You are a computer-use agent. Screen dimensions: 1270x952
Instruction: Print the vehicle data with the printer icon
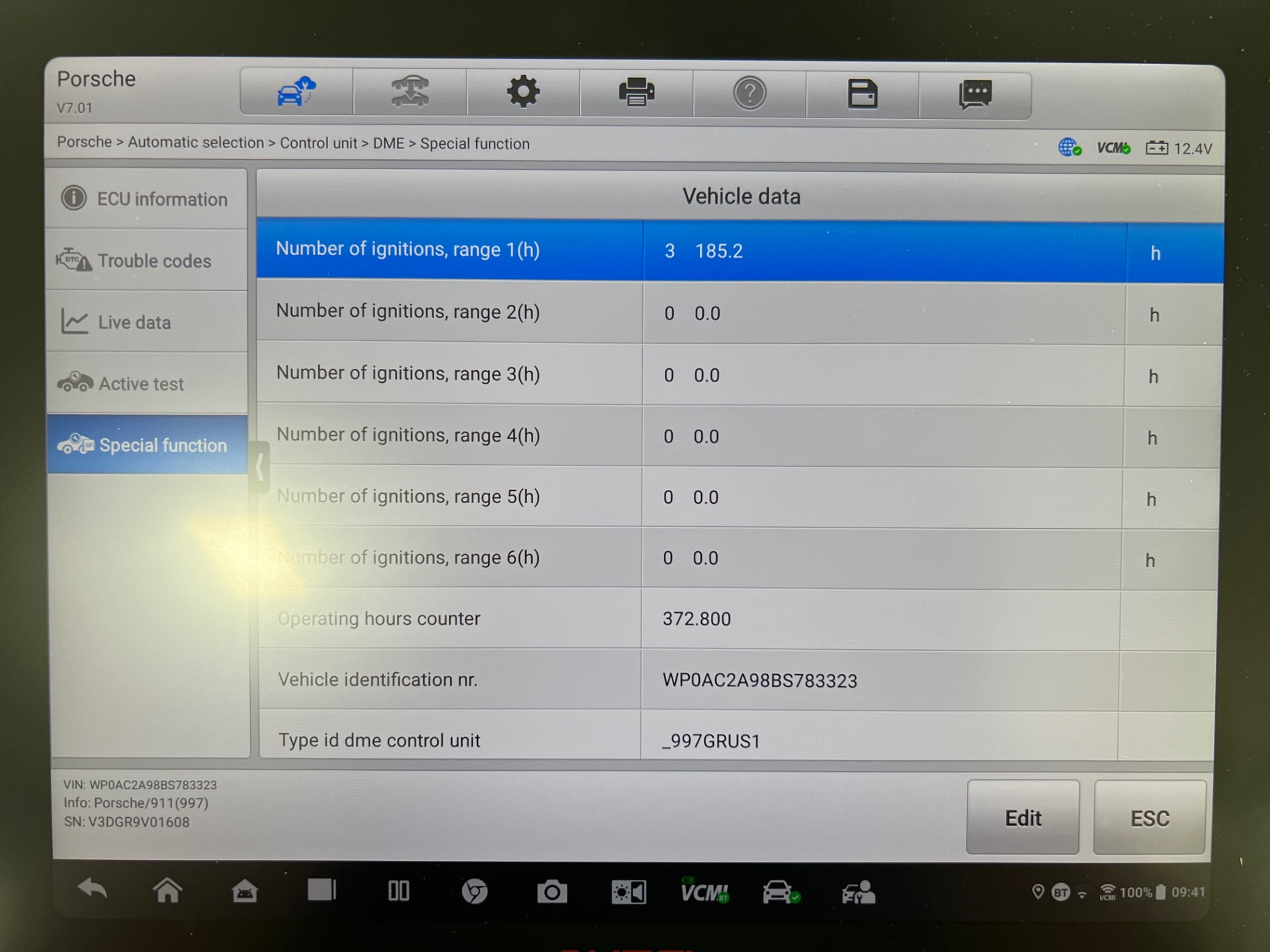636,92
